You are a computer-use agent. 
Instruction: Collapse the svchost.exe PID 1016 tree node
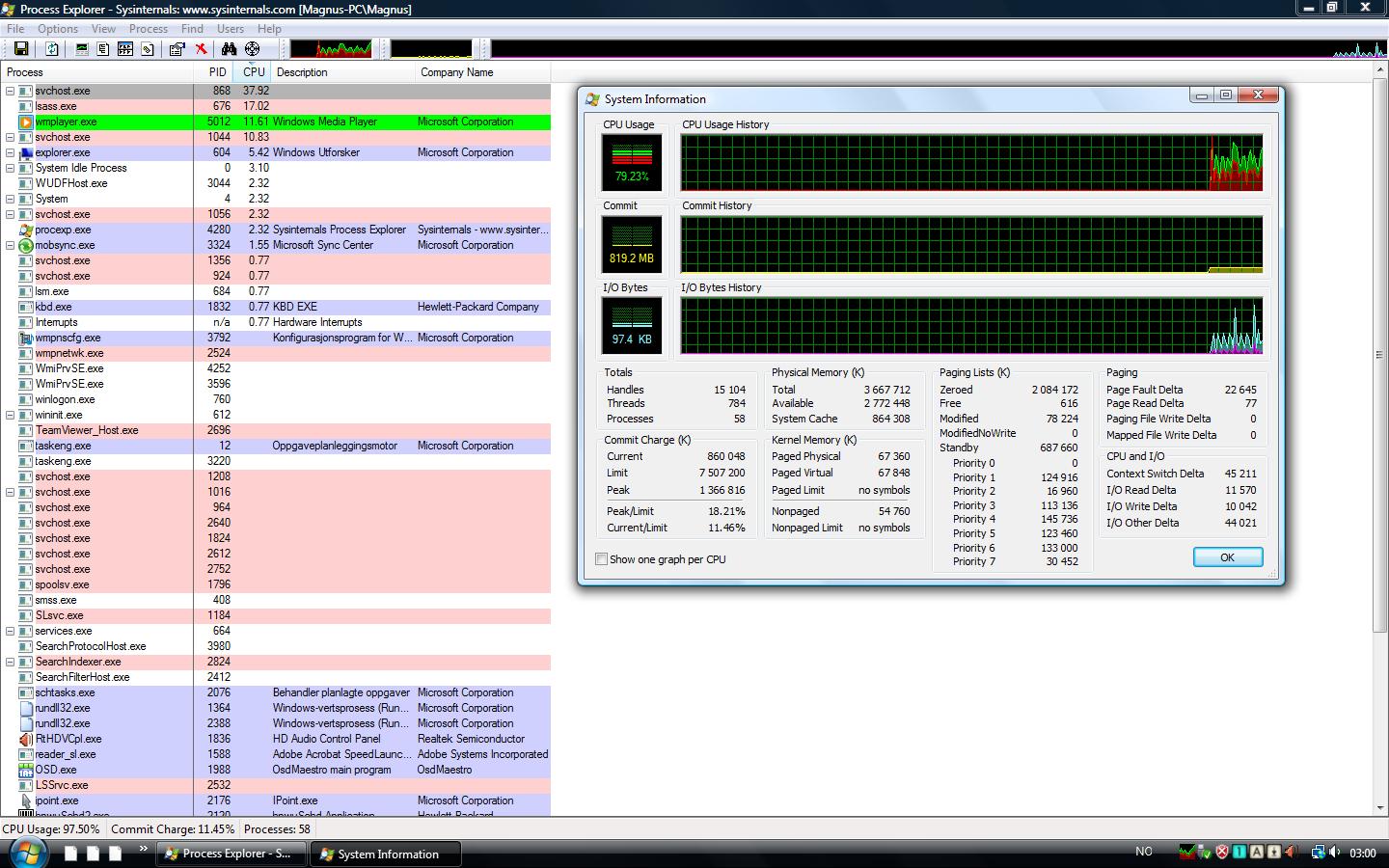tap(11, 492)
